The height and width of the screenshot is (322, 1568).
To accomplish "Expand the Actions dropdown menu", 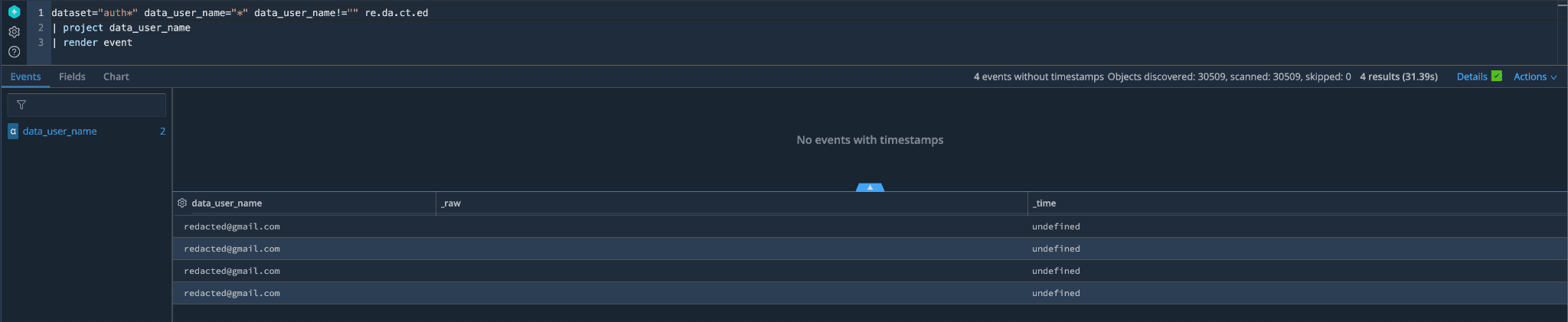I will (1534, 76).
